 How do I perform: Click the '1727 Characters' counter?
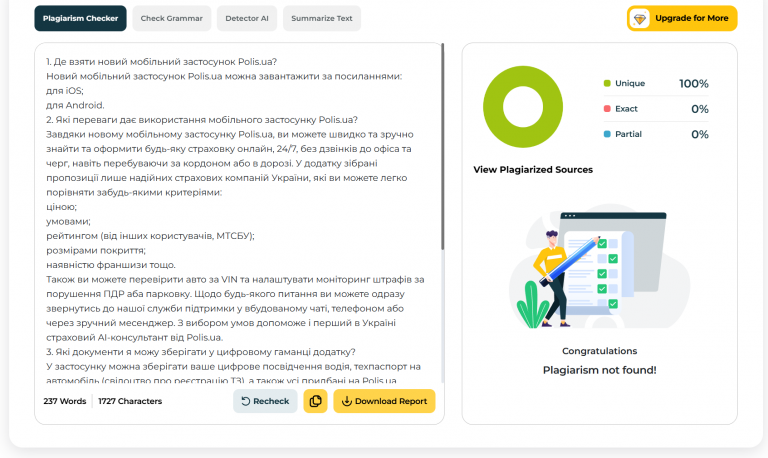(130, 401)
